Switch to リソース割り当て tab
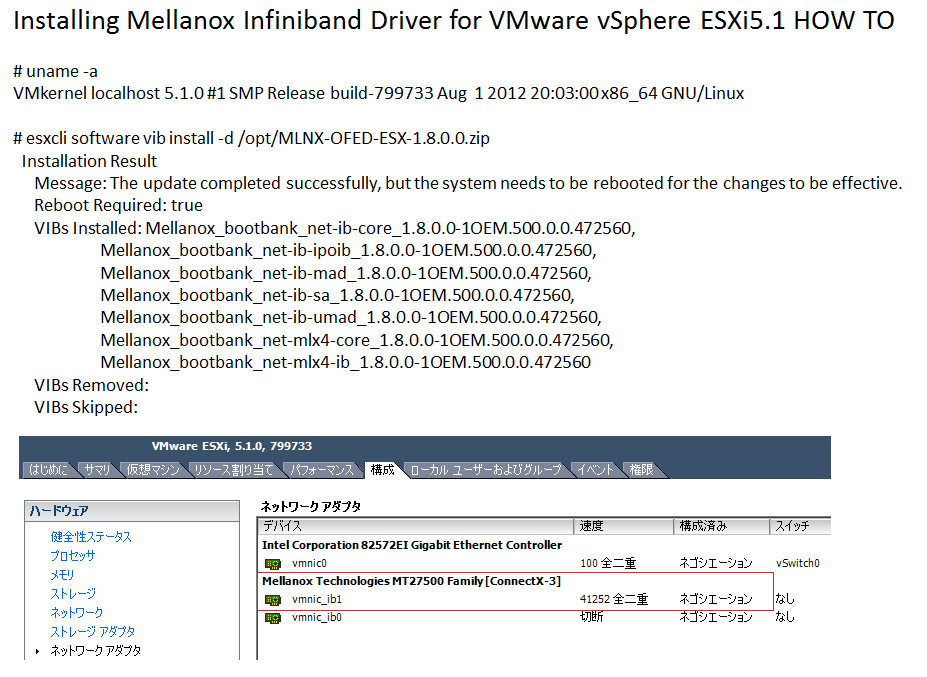The width and height of the screenshot is (927, 677). click(234, 469)
